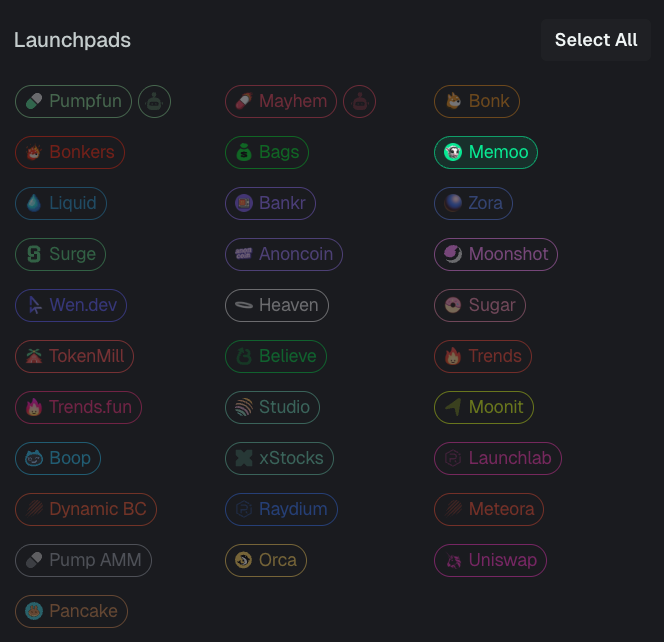This screenshot has height=642, width=664.
Task: Enable the Boop launchpad filter
Action: (x=58, y=459)
